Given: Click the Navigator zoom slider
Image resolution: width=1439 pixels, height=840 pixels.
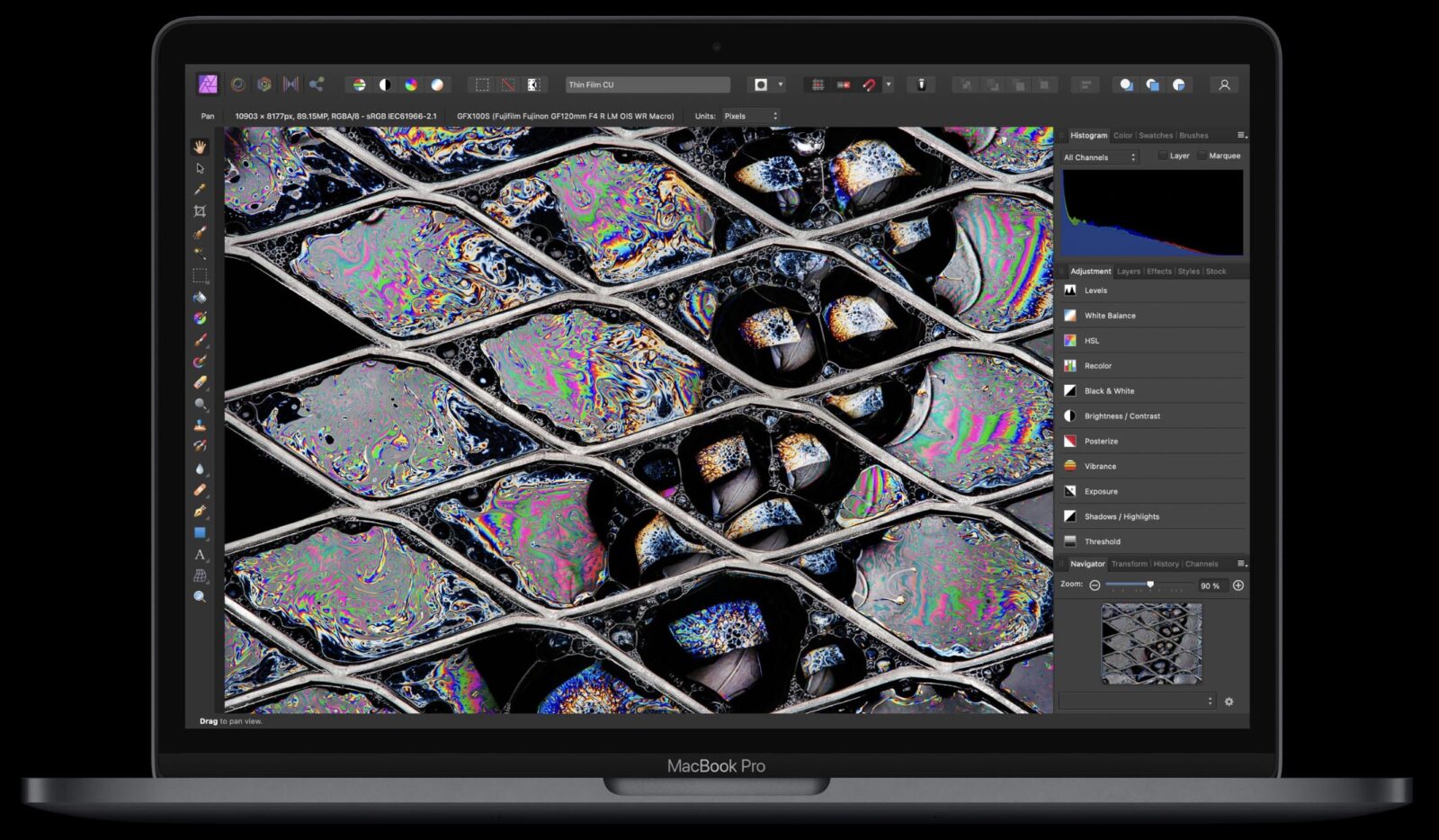Looking at the screenshot, I should 1149,585.
